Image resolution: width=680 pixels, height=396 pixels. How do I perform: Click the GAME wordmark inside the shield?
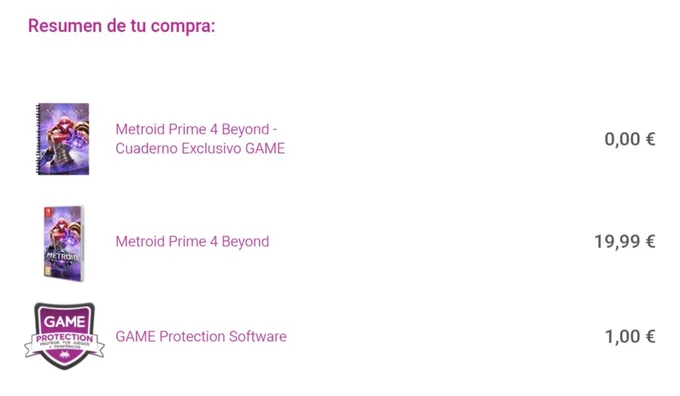pyautogui.click(x=64, y=321)
